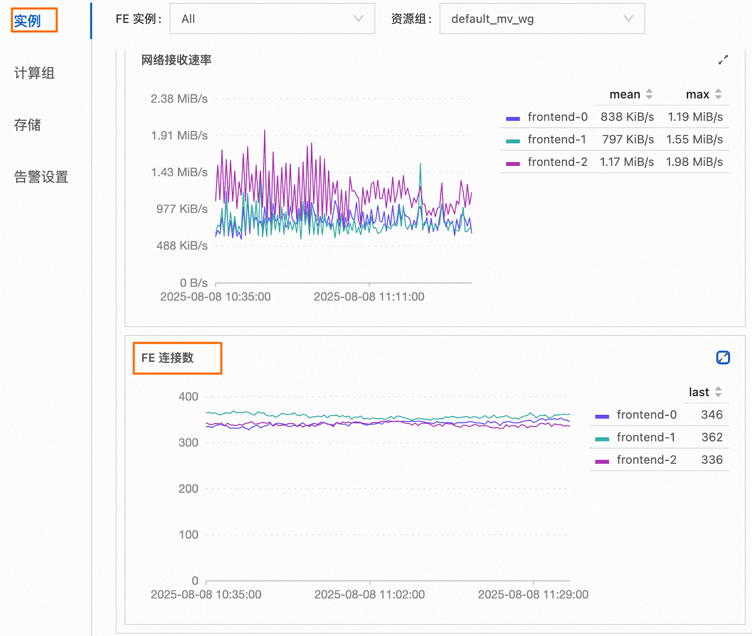This screenshot has height=636, width=752.
Task: Toggle frontend-2 series in 网络接收速率 legend
Action: pyautogui.click(x=557, y=162)
